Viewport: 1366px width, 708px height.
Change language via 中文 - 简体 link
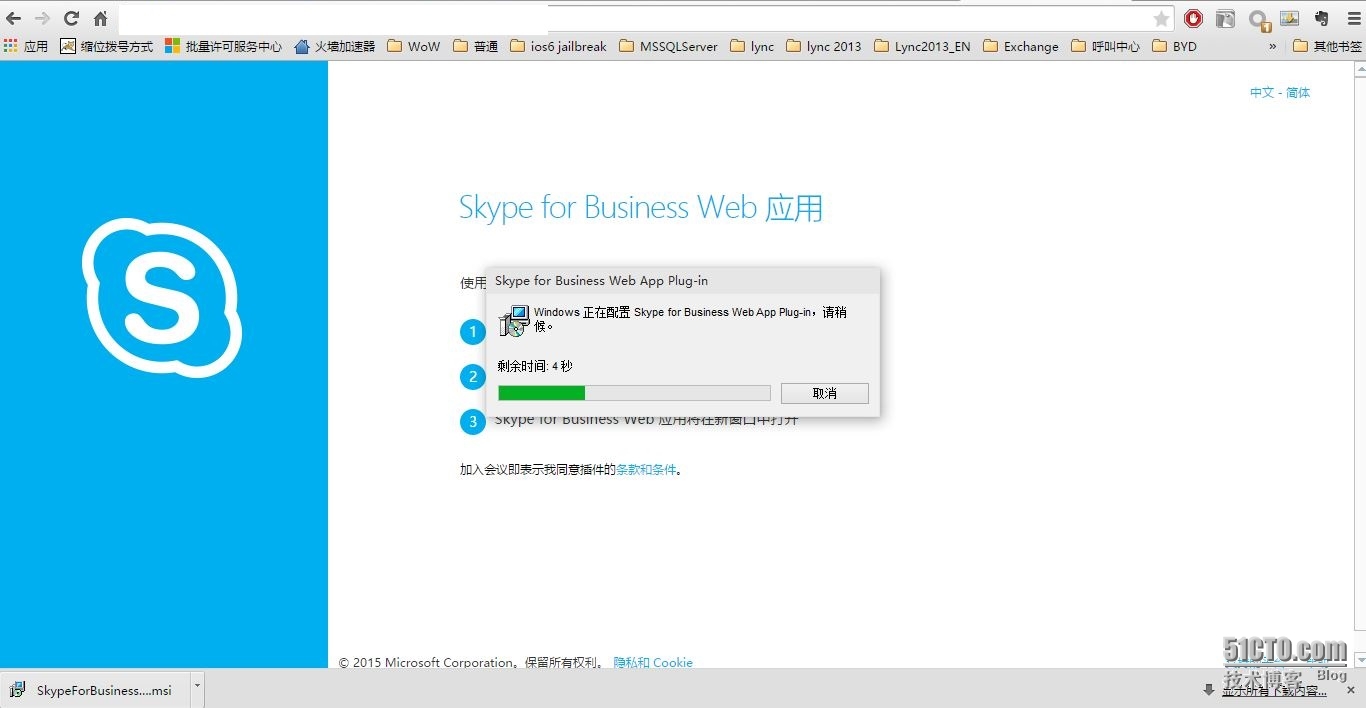coord(1279,92)
